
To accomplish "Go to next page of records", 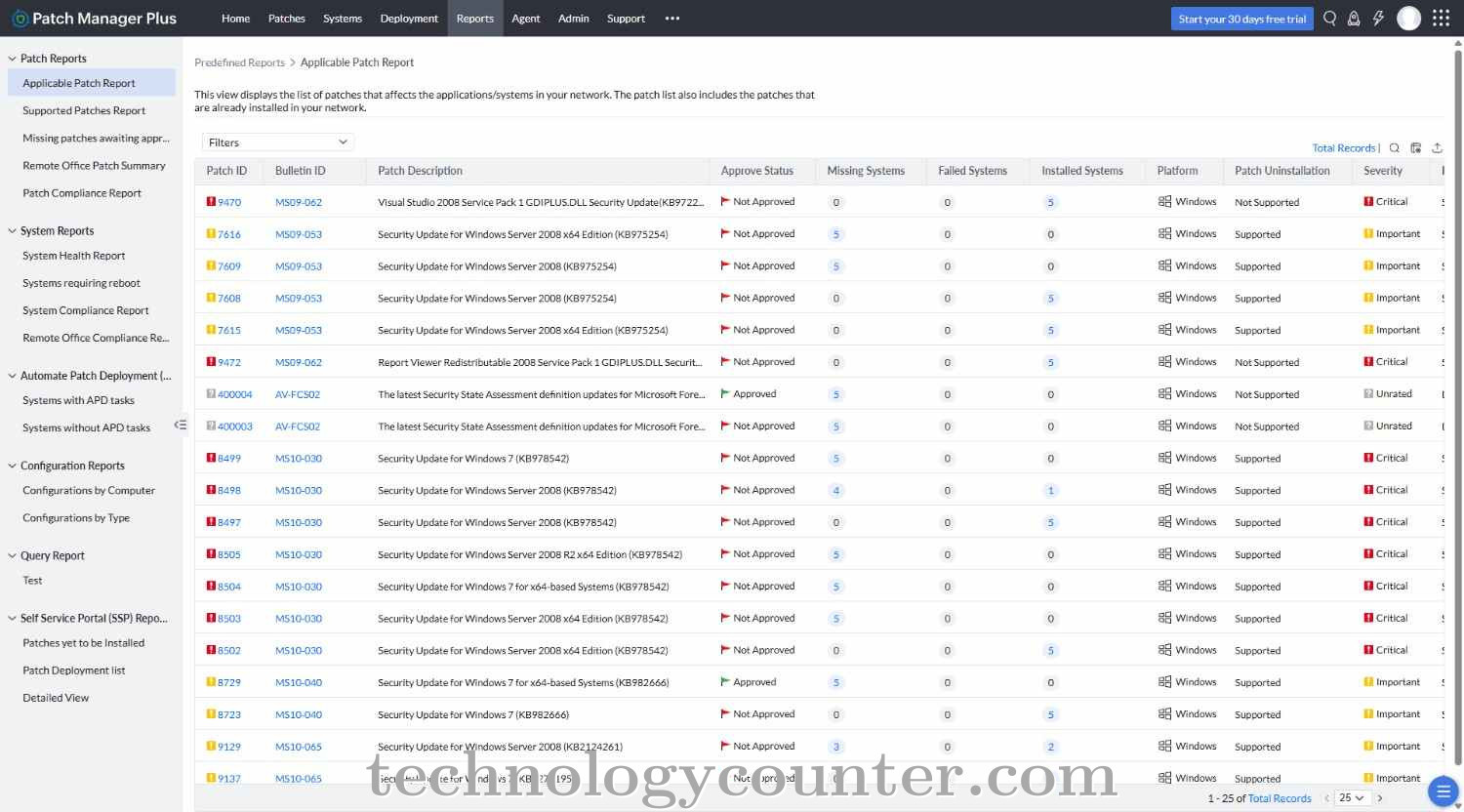I will click(1380, 798).
